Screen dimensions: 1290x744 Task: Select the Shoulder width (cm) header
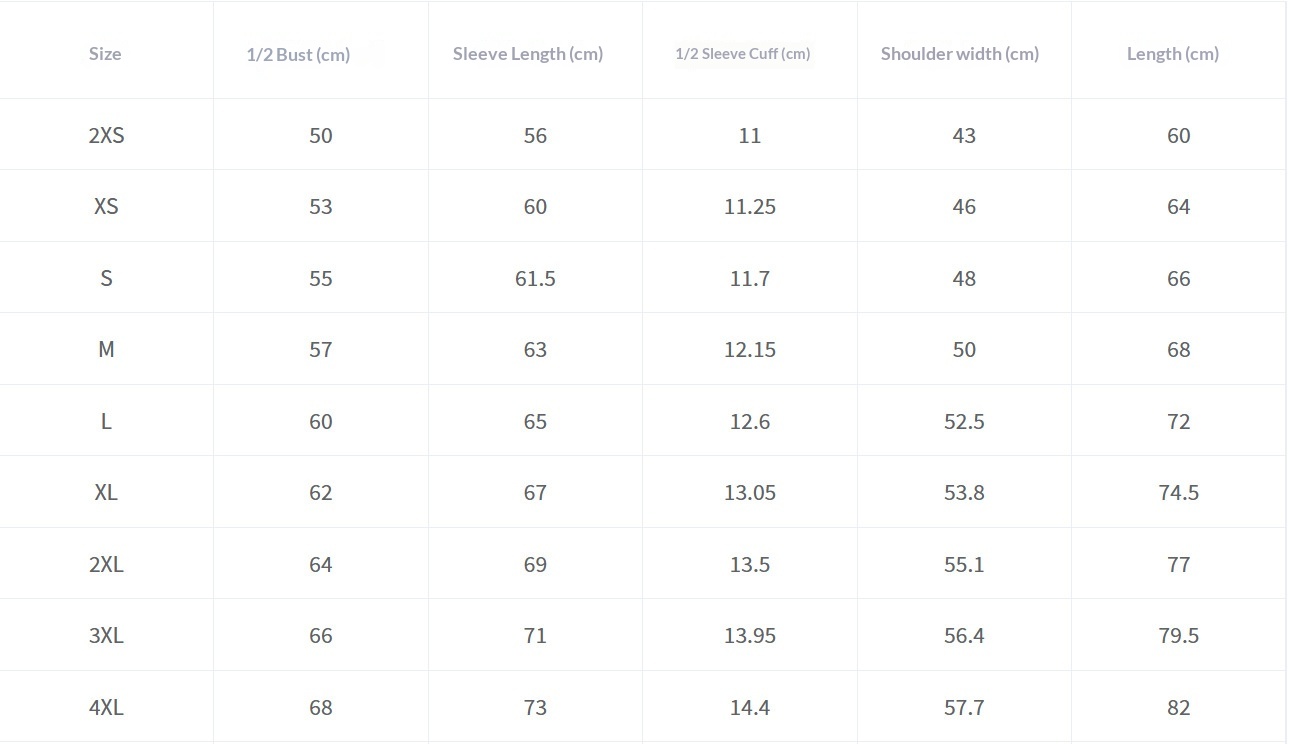[x=960, y=54]
